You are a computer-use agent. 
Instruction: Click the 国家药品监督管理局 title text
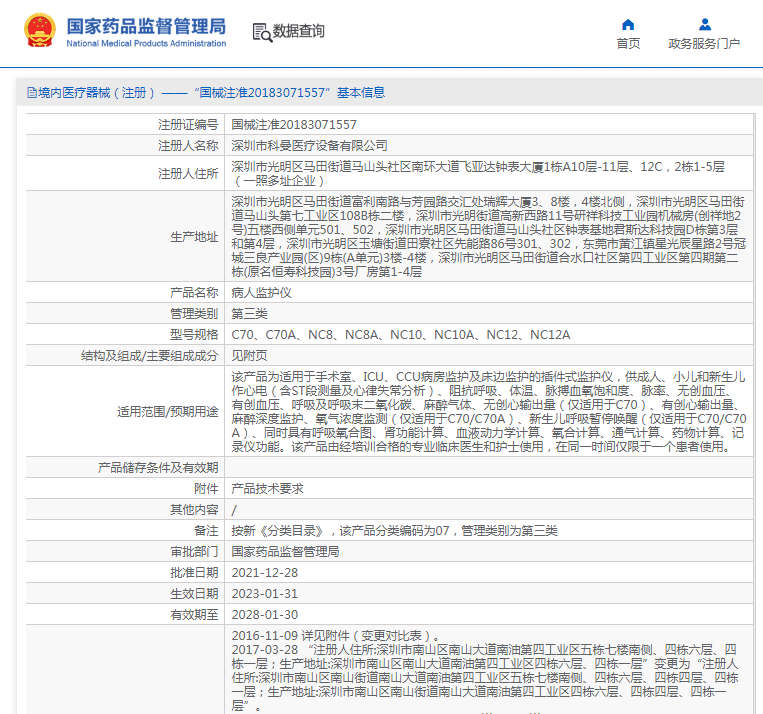[146, 26]
